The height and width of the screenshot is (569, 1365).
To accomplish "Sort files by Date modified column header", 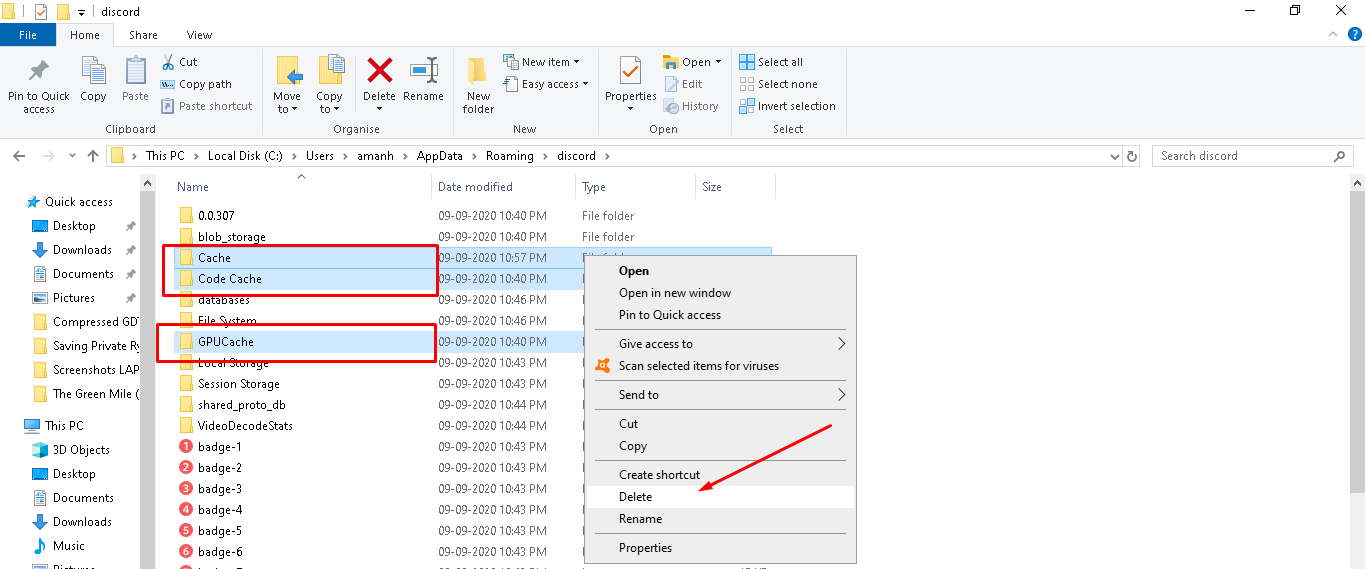I will coord(475,187).
